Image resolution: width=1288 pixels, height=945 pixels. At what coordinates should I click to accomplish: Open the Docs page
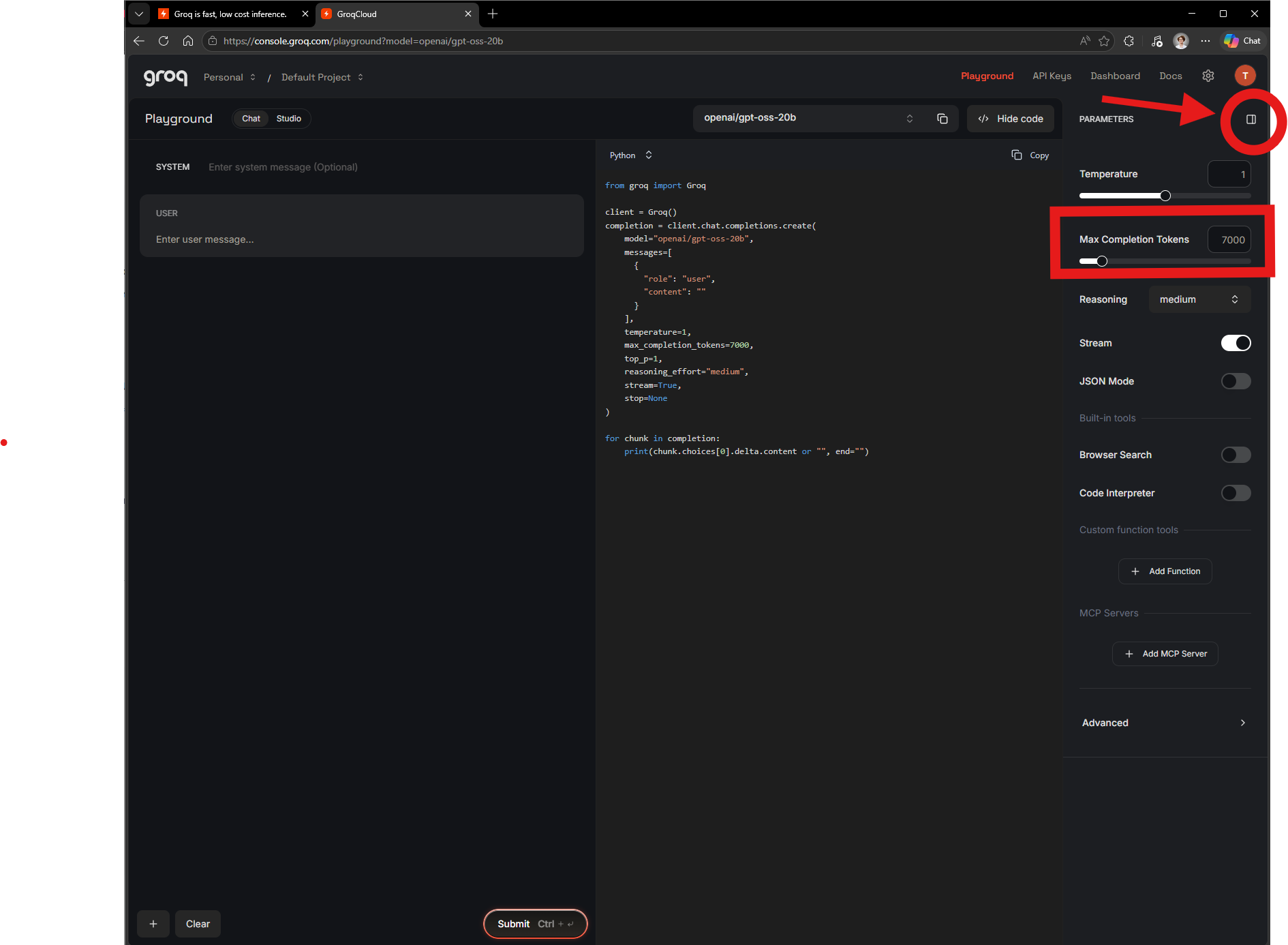pyautogui.click(x=1170, y=76)
